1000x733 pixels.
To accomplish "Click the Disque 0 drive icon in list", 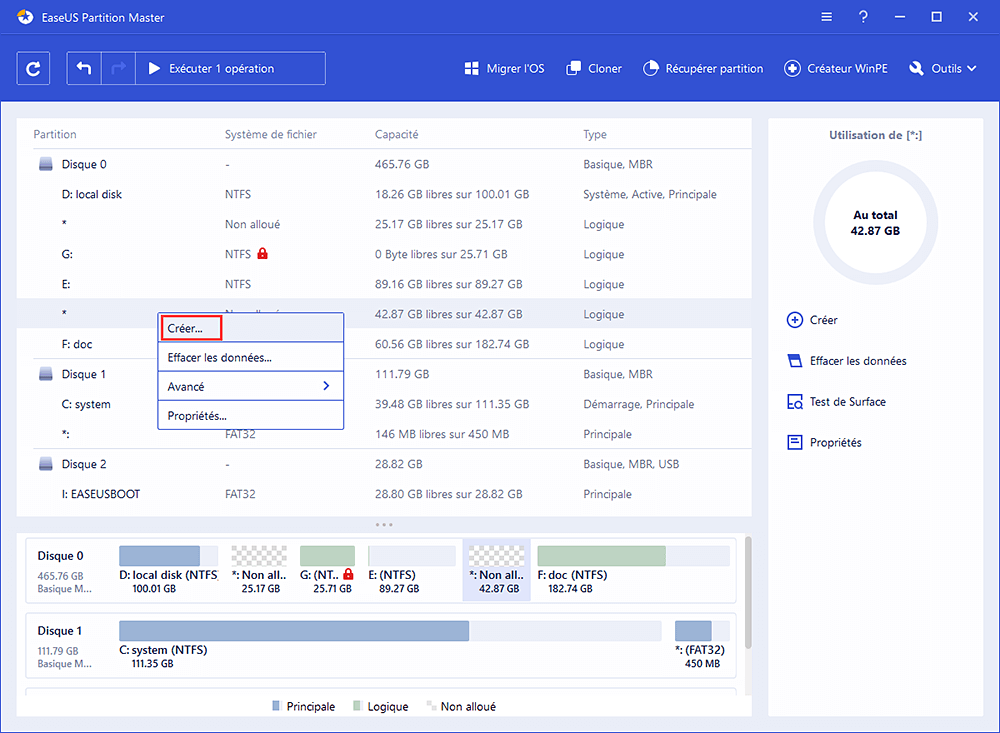I will [x=46, y=165].
